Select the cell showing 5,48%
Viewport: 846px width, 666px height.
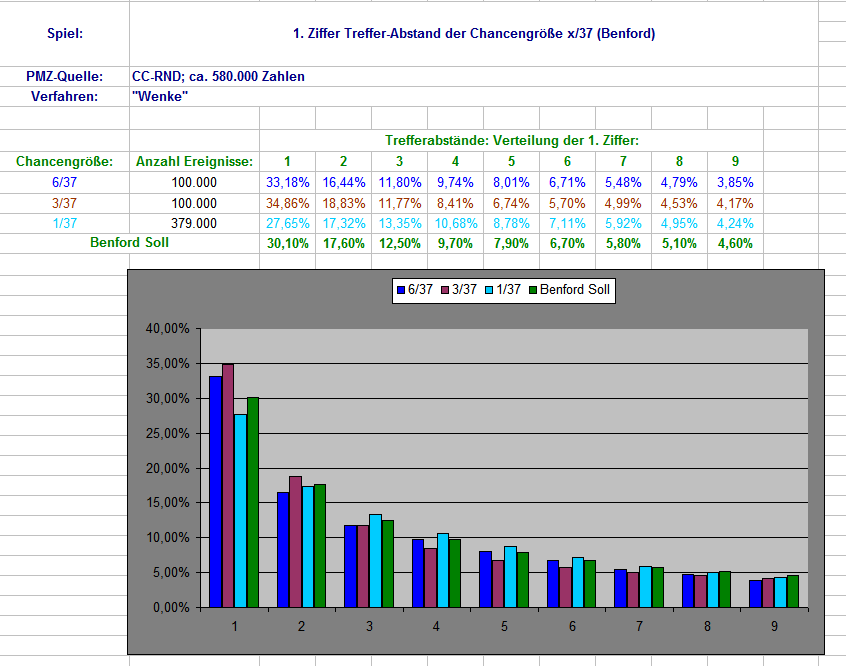(x=623, y=182)
